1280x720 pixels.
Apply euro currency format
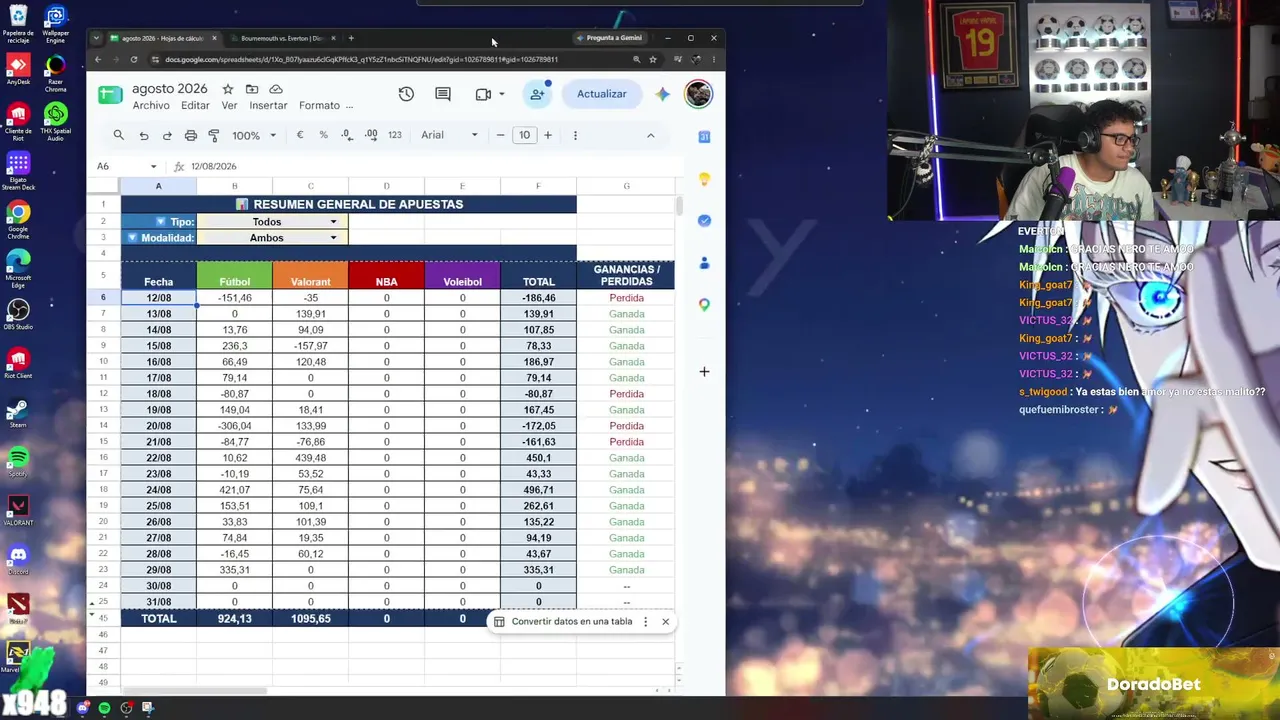coord(300,135)
